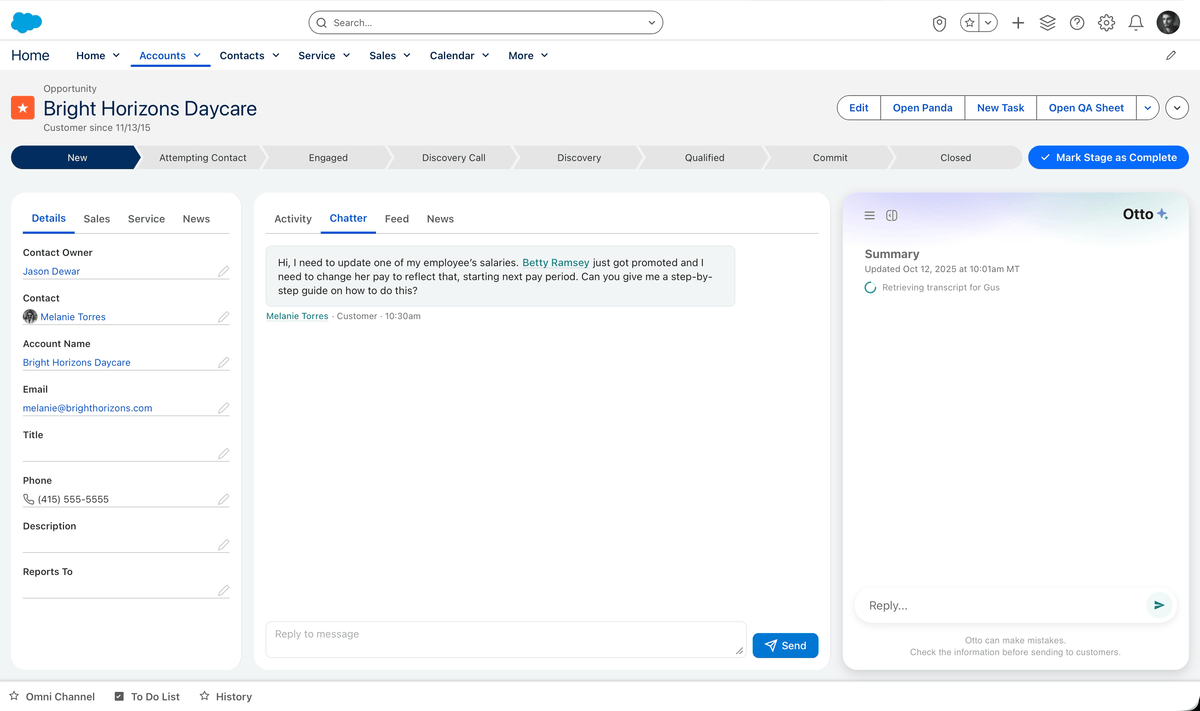Click the Edit button
1200x711 pixels.
click(x=859, y=108)
